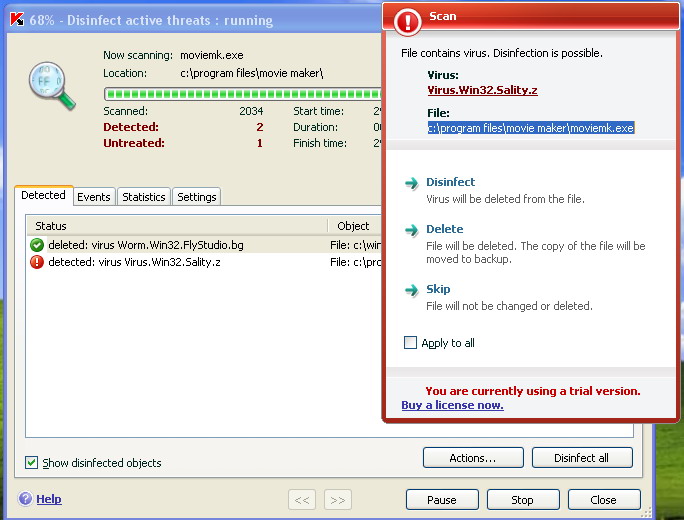Click the red warning icon next to Sality.z

point(37,262)
